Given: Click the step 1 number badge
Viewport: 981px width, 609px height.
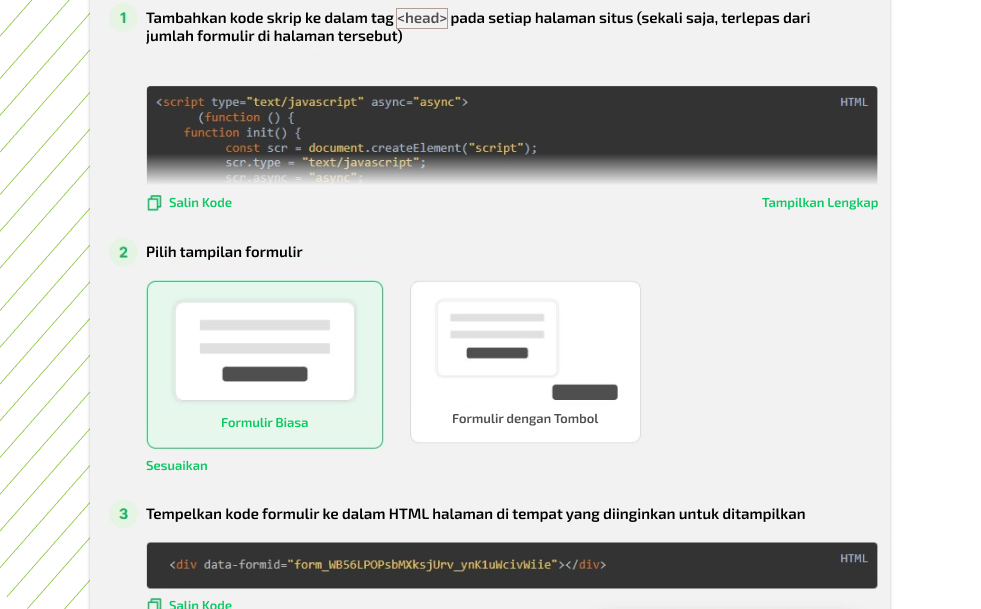Looking at the screenshot, I should 123,18.
